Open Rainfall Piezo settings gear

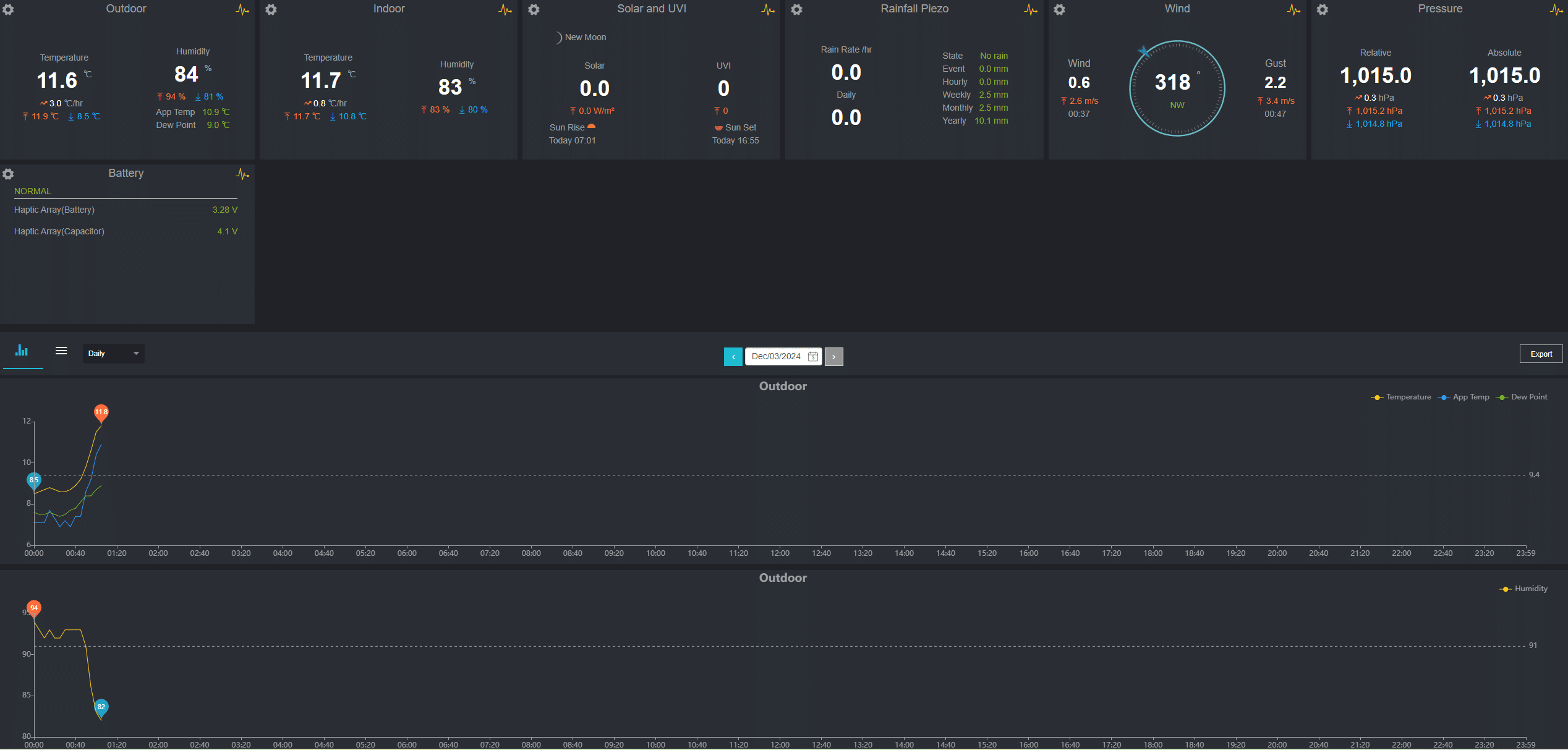click(796, 9)
